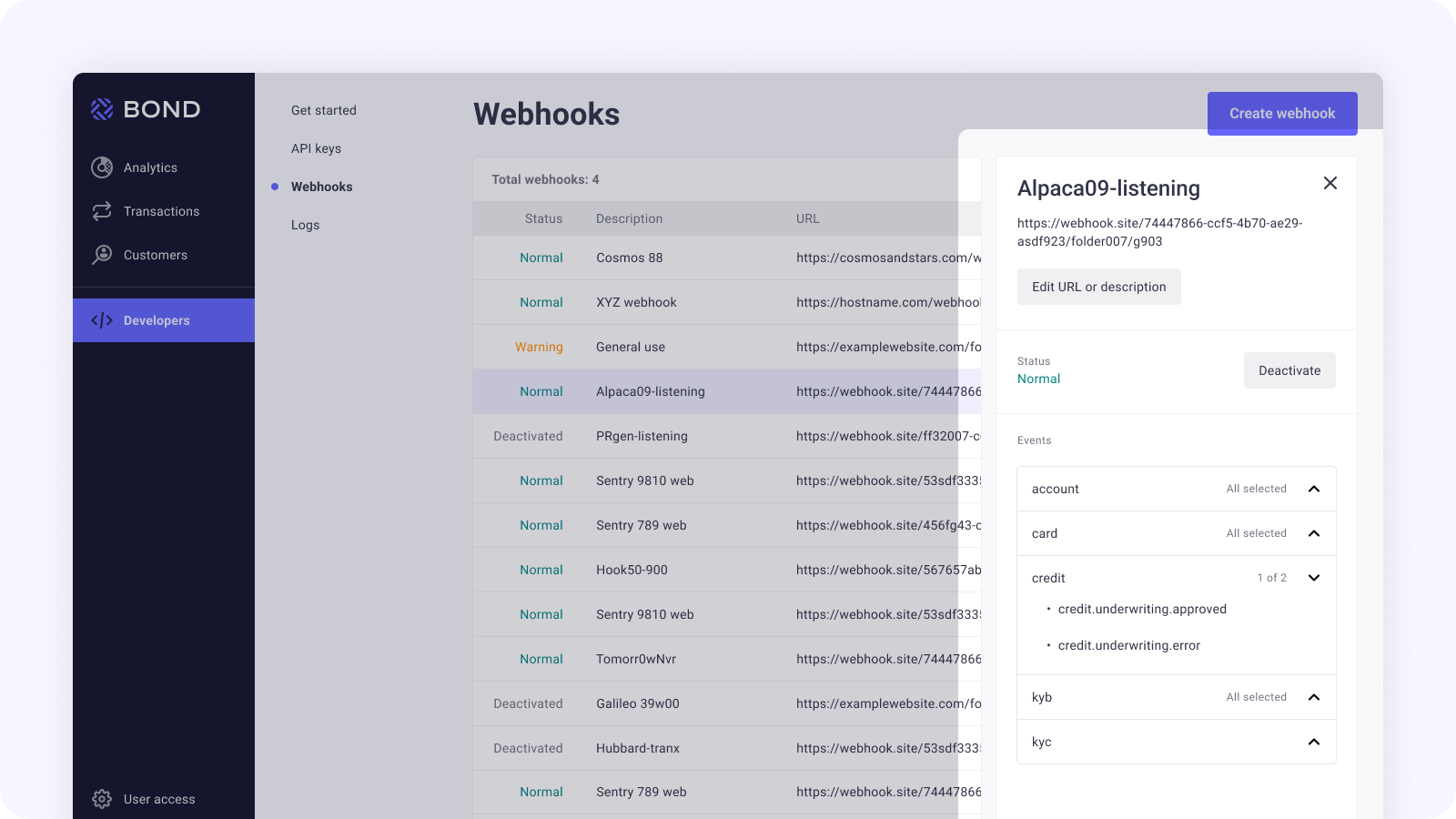This screenshot has width=1456, height=819.
Task: Go to Transactions in the sidebar
Action: point(164,211)
